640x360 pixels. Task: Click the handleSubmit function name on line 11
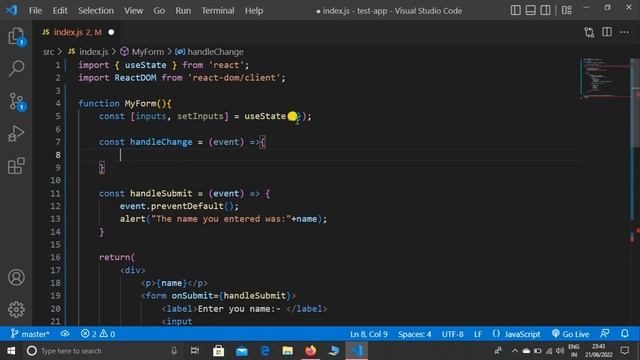coord(161,193)
